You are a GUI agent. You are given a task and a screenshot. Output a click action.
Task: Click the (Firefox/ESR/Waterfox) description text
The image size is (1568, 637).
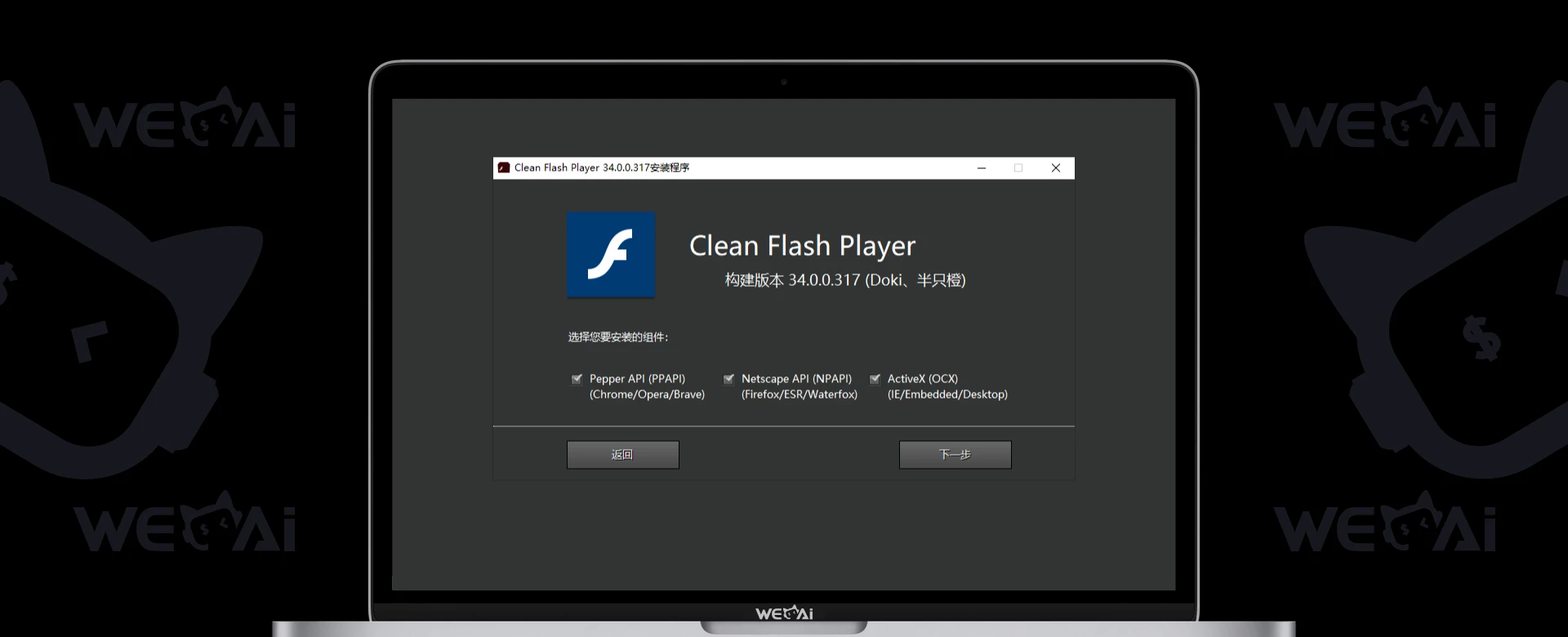[800, 394]
